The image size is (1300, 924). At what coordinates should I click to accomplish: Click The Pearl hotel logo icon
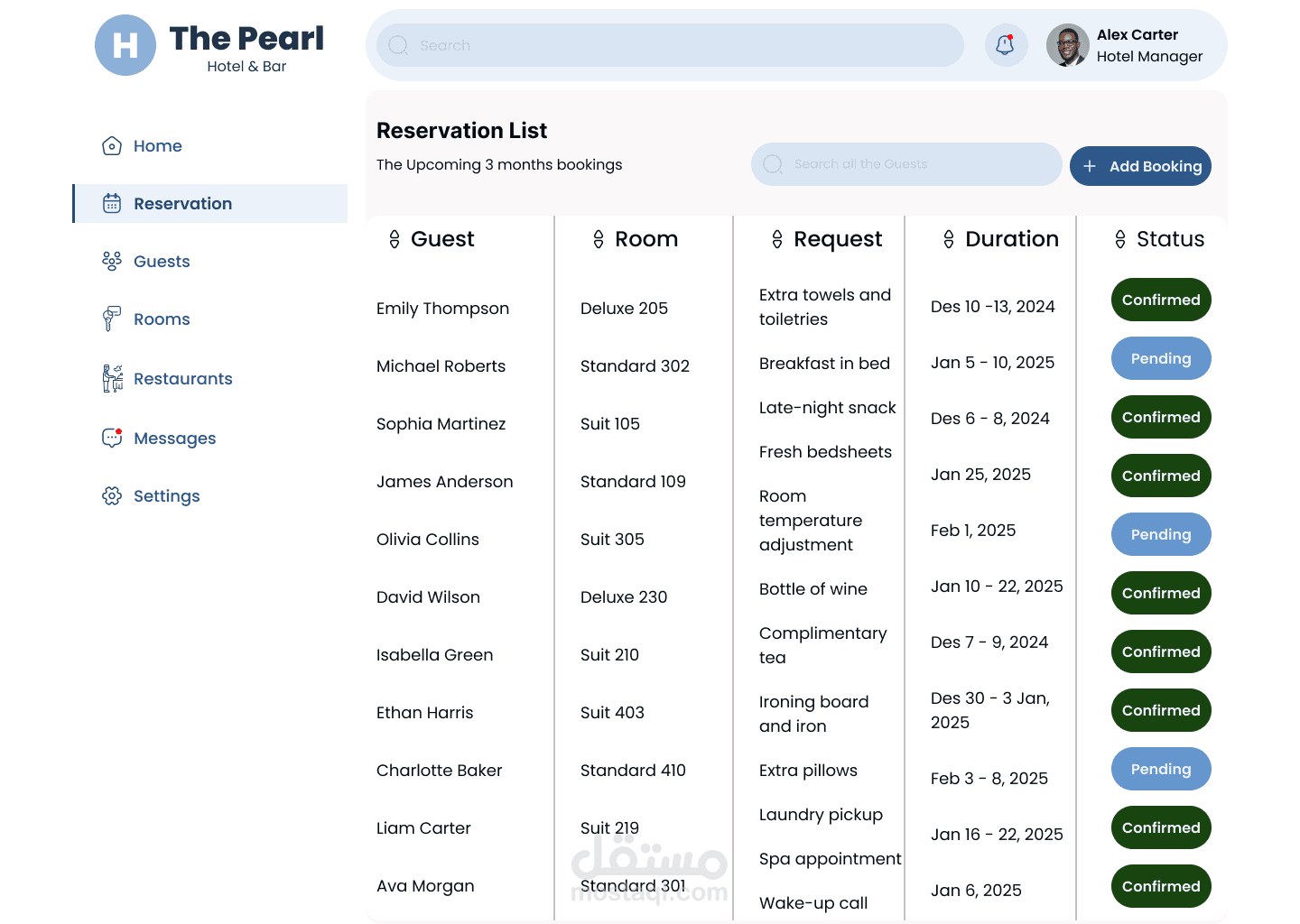125,45
